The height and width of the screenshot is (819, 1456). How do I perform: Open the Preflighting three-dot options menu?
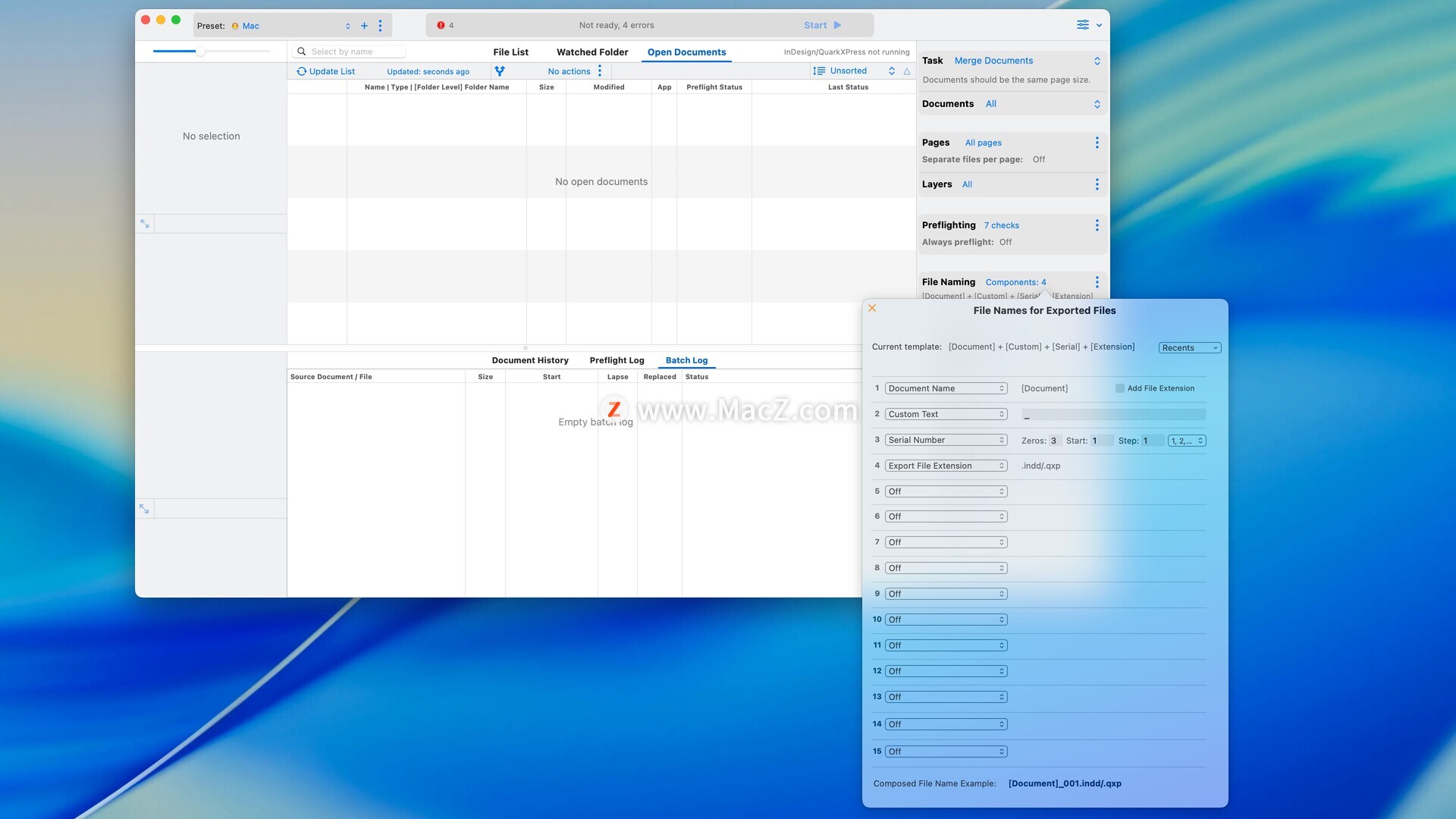(x=1097, y=225)
